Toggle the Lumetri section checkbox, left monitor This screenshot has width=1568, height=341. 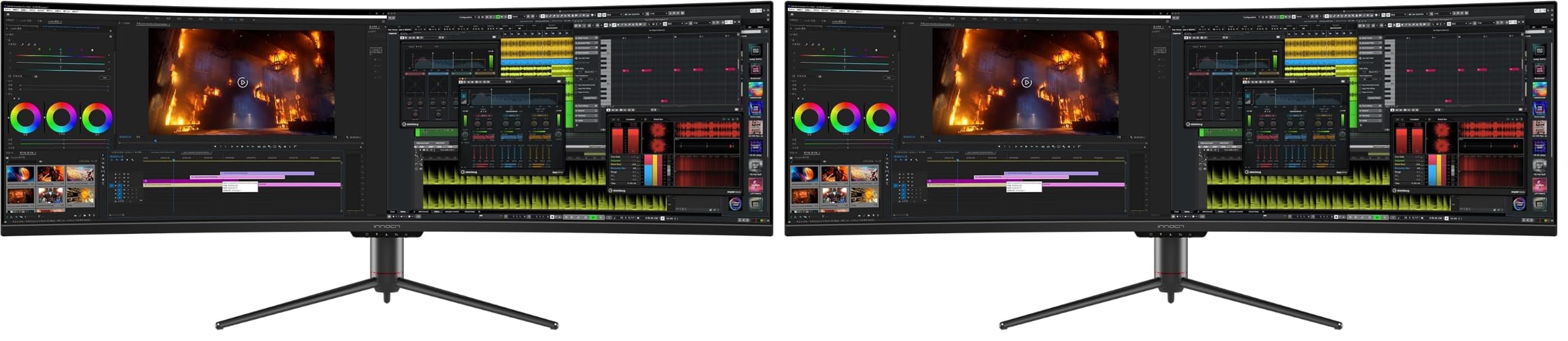[x=10, y=76]
